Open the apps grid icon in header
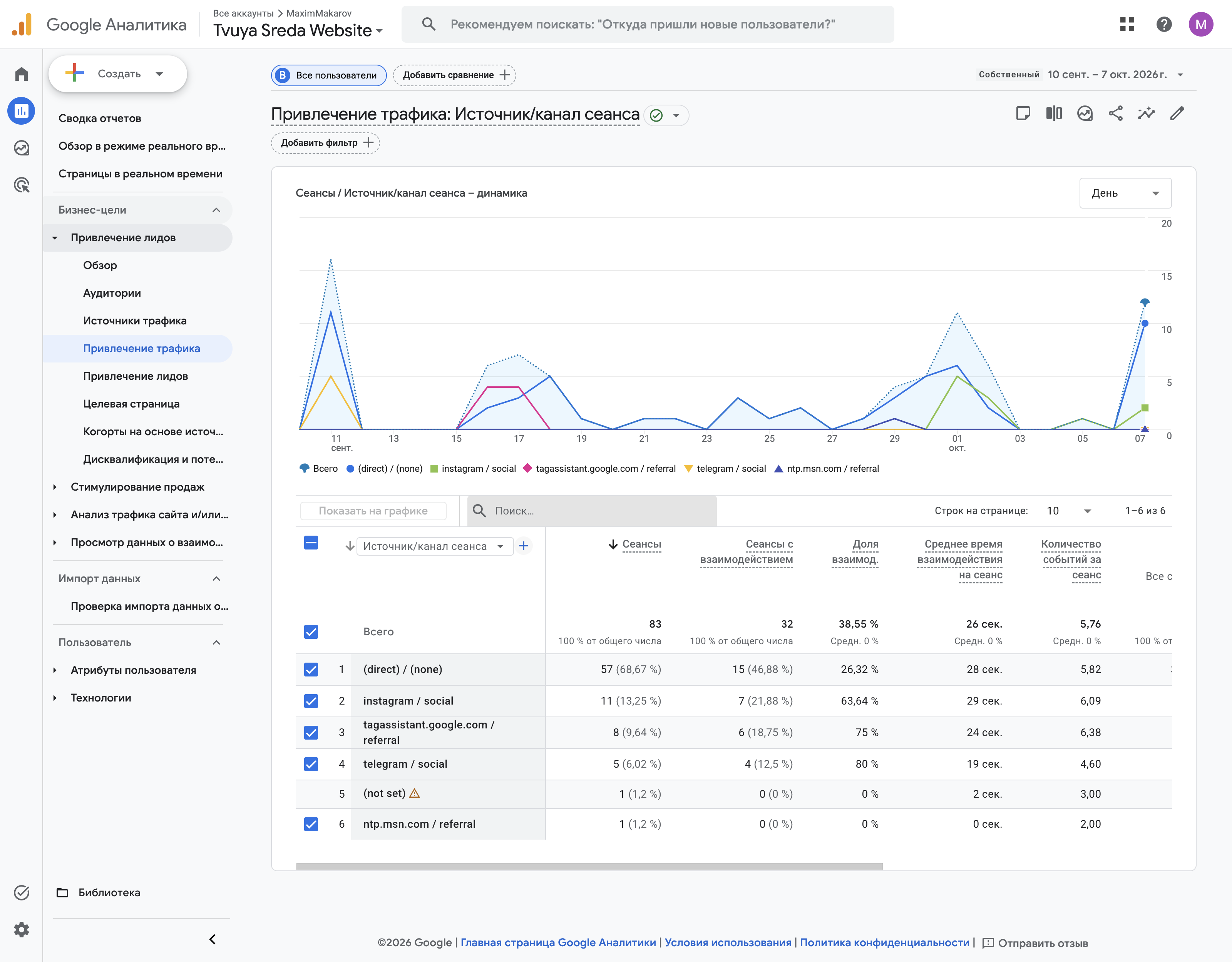The image size is (1232, 962). (1127, 24)
